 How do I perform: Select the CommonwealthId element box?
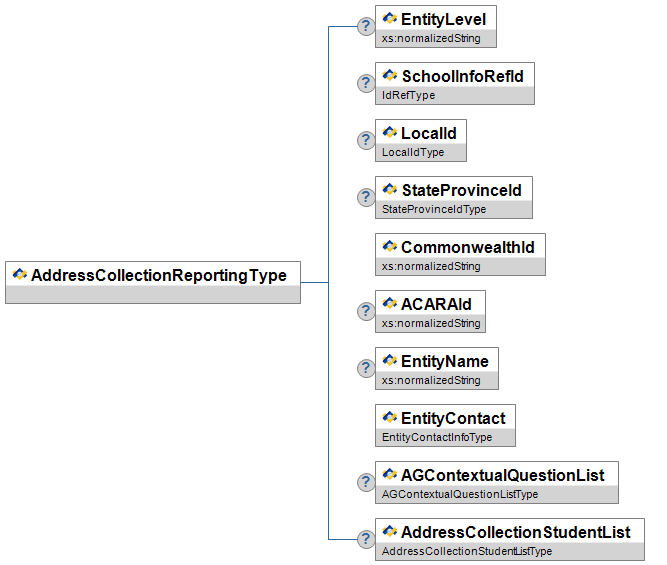tap(467, 247)
